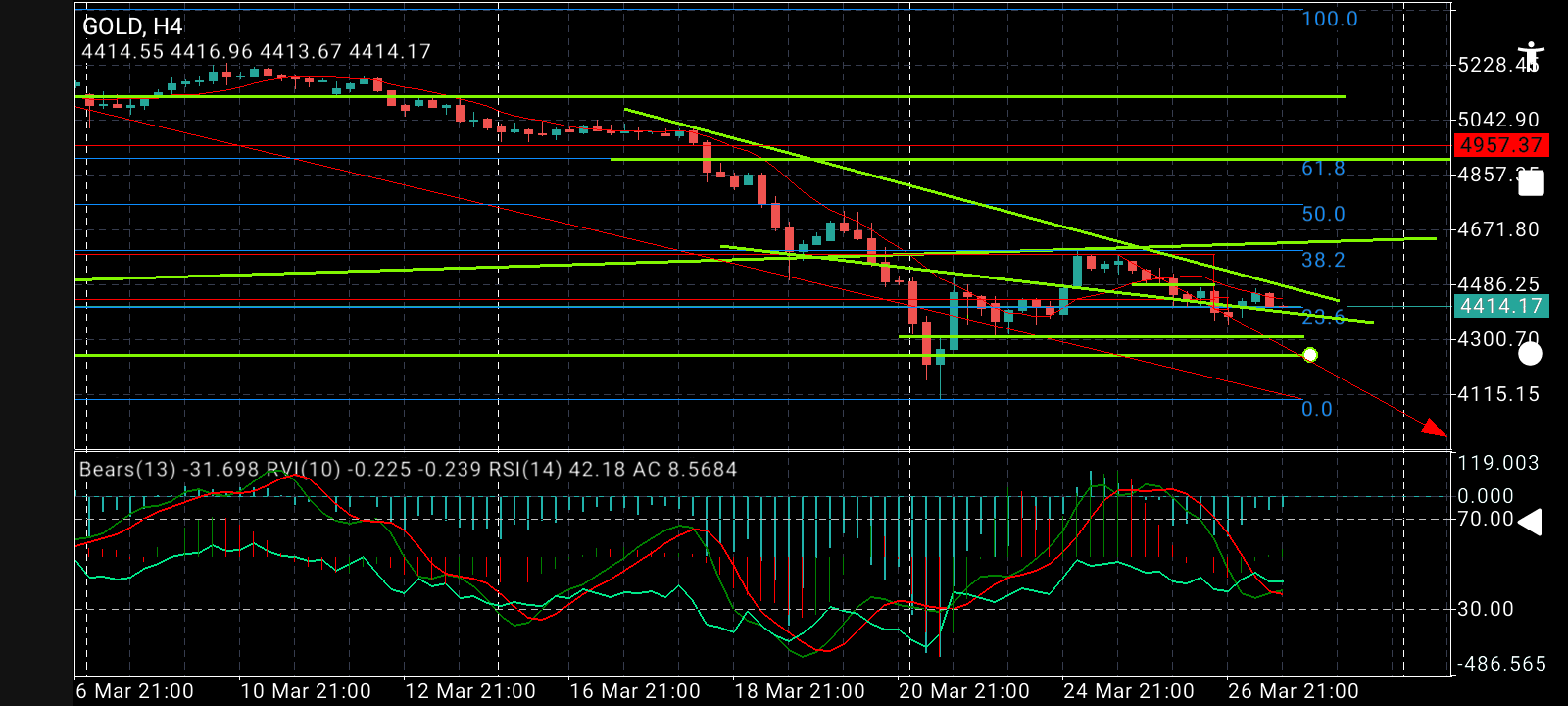Tap the Fibonacci 50.0 level label
This screenshot has height=706, width=1568.
[1323, 214]
